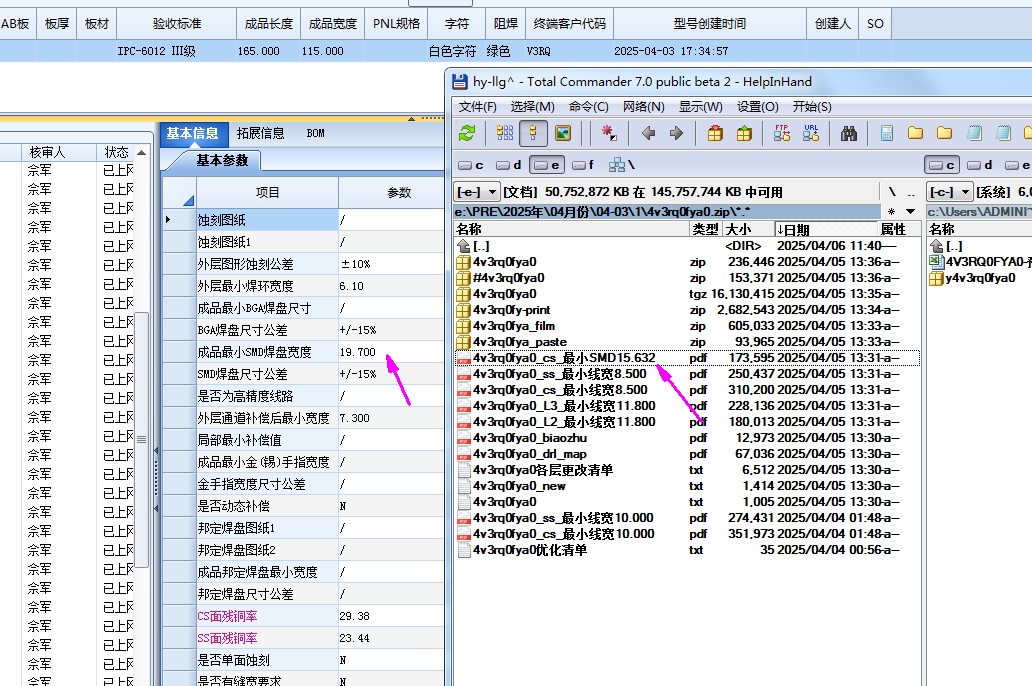Select drive c in left panel
The image size is (1032, 686).
pyautogui.click(x=471, y=165)
